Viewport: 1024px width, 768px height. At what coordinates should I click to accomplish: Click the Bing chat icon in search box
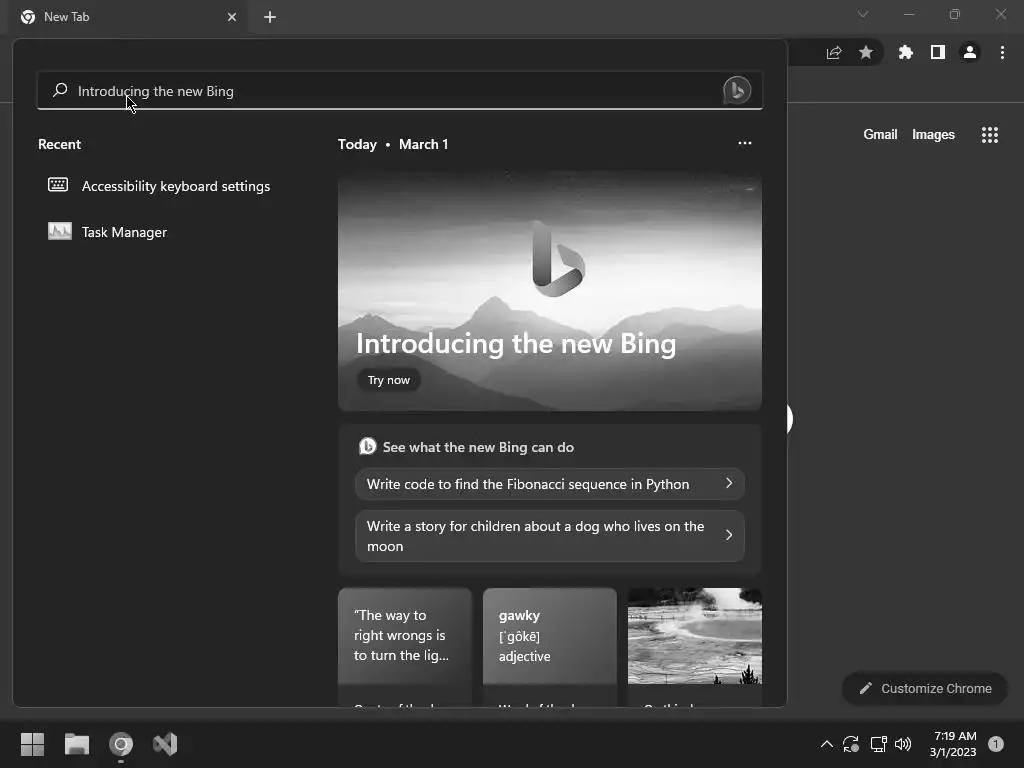pos(737,90)
